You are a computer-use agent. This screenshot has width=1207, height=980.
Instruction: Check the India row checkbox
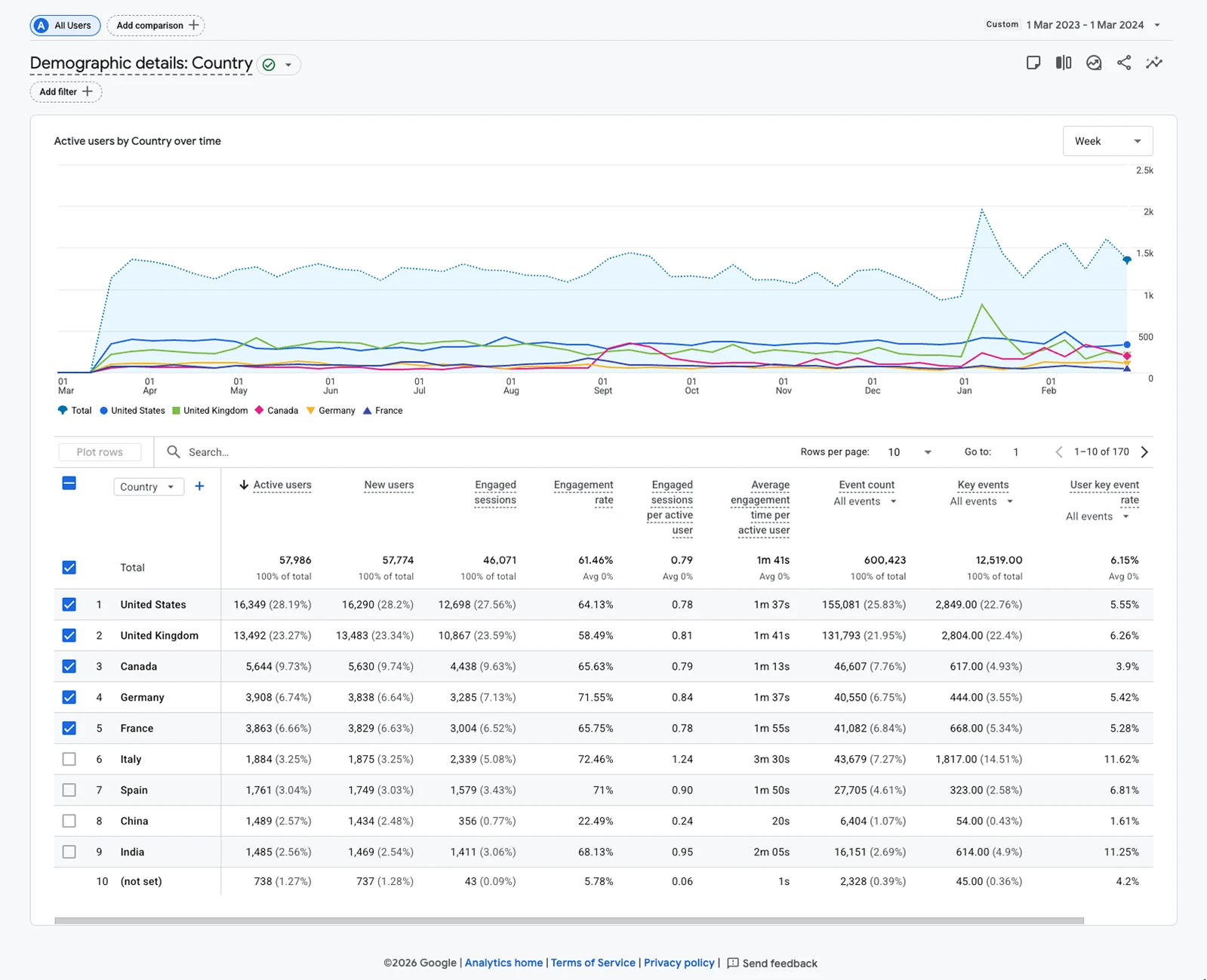click(x=69, y=852)
